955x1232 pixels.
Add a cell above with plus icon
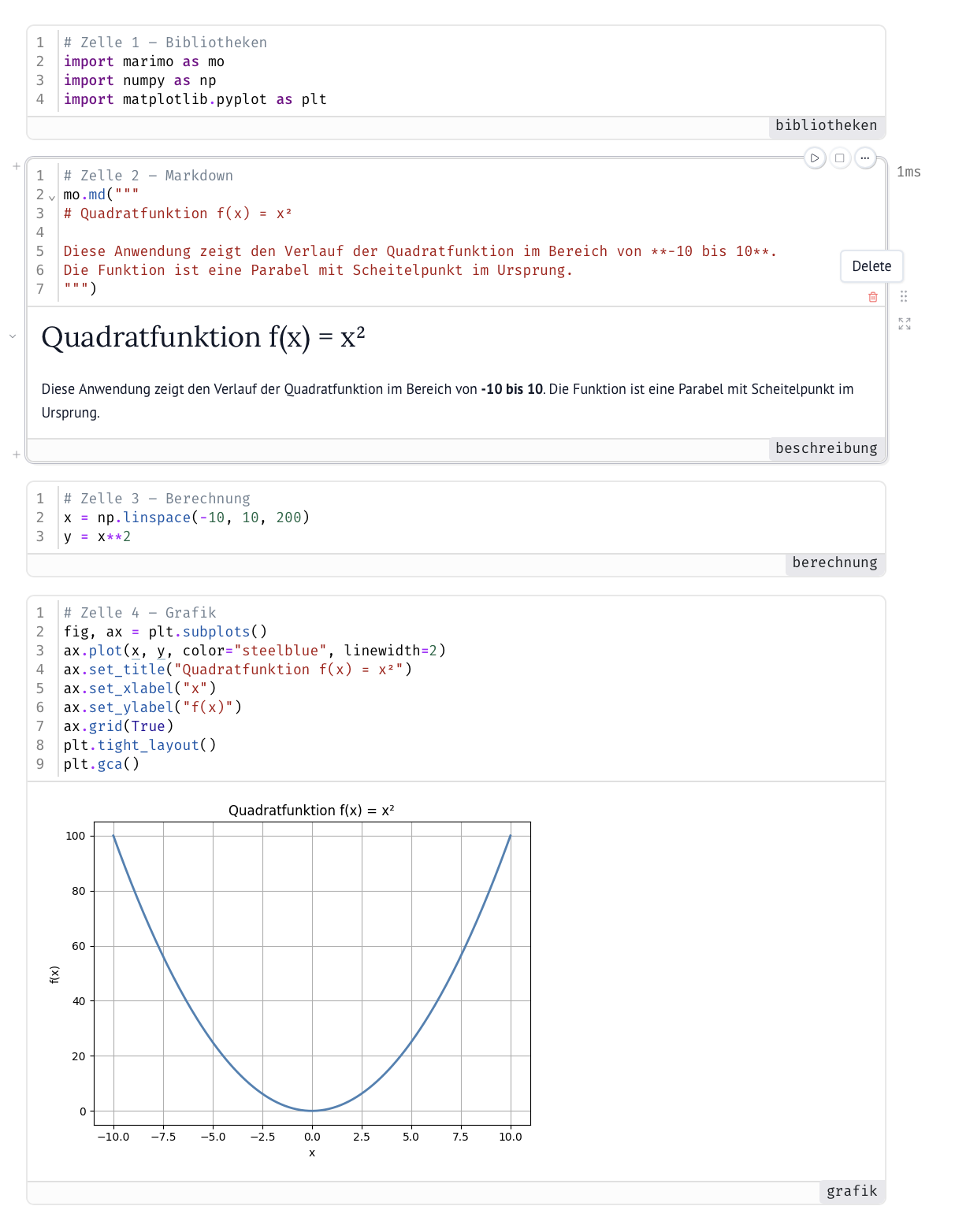17,166
